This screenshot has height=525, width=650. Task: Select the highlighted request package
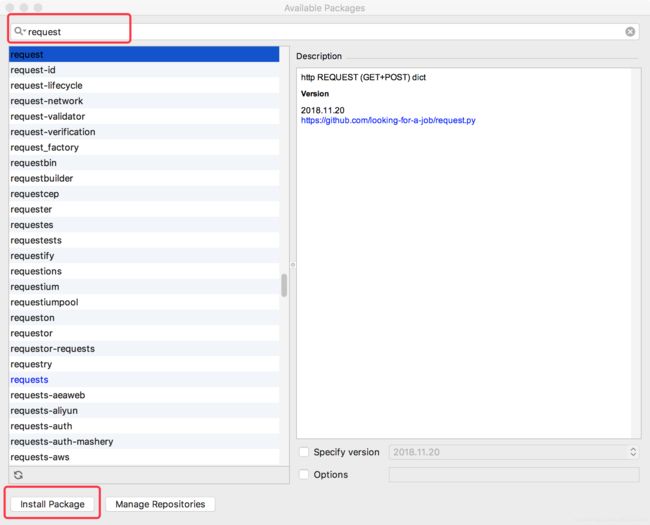click(144, 54)
